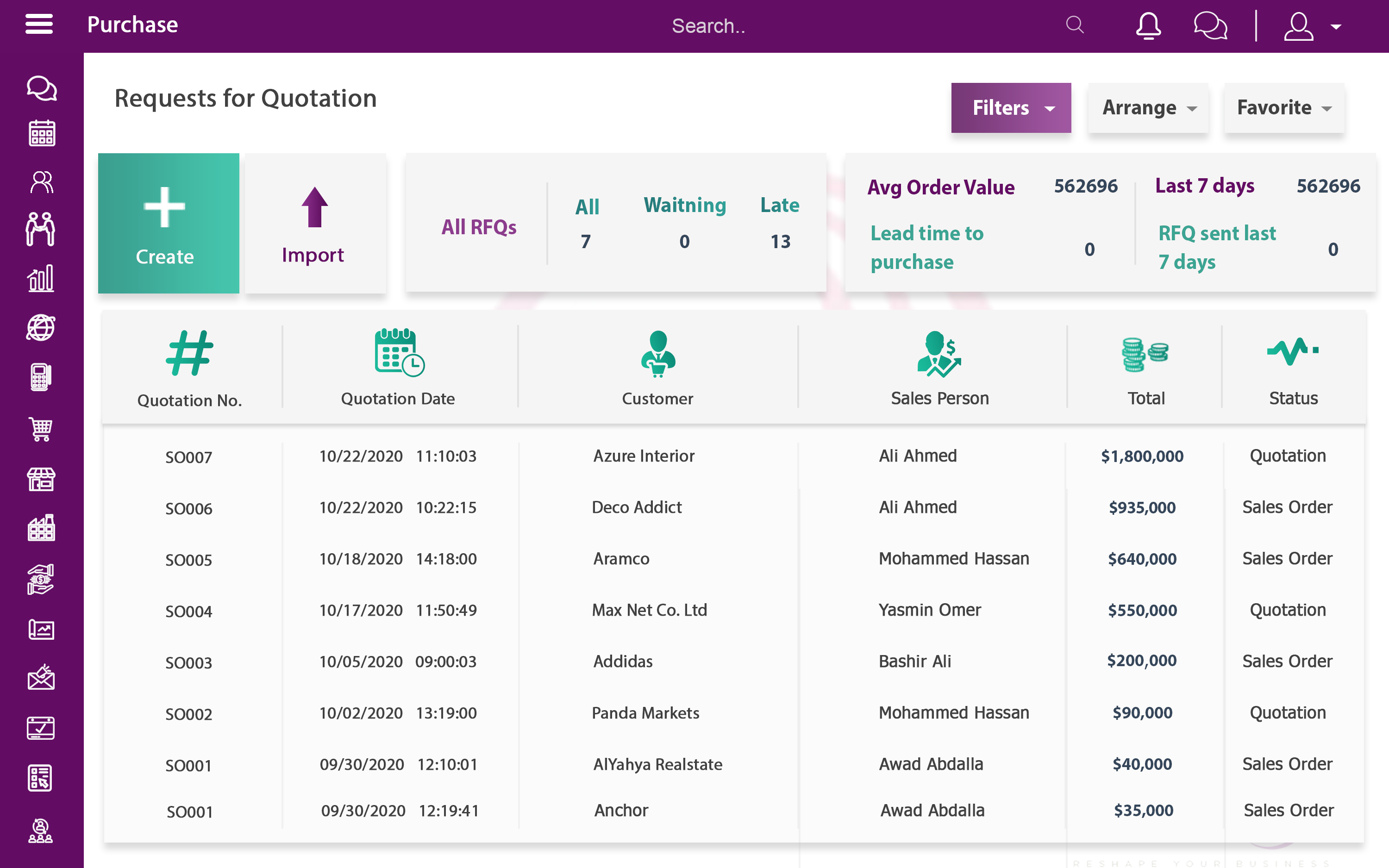Open the store shop sidebar icon
This screenshot has height=868, width=1389.
pyautogui.click(x=41, y=479)
